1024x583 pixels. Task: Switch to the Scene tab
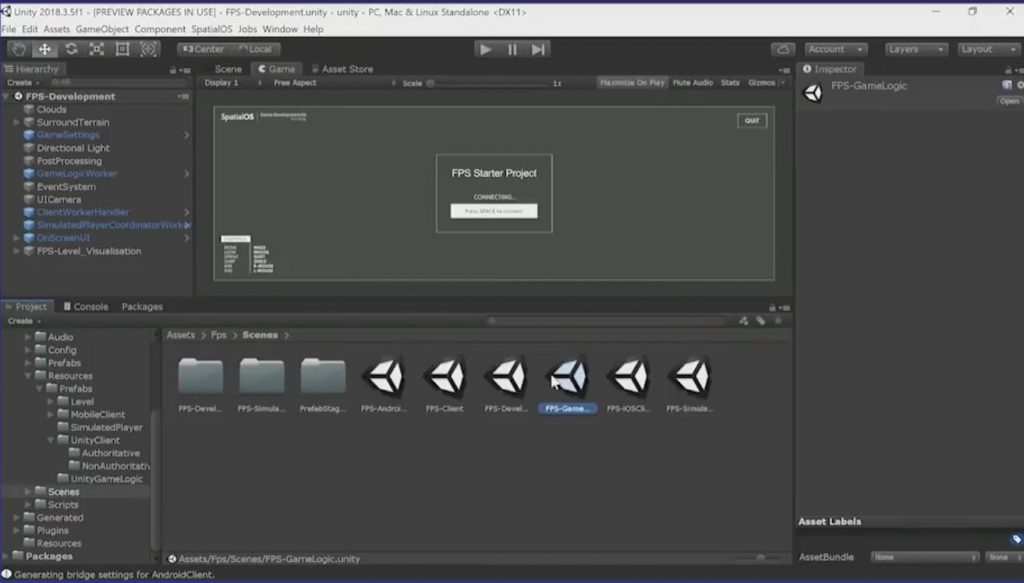click(x=226, y=69)
